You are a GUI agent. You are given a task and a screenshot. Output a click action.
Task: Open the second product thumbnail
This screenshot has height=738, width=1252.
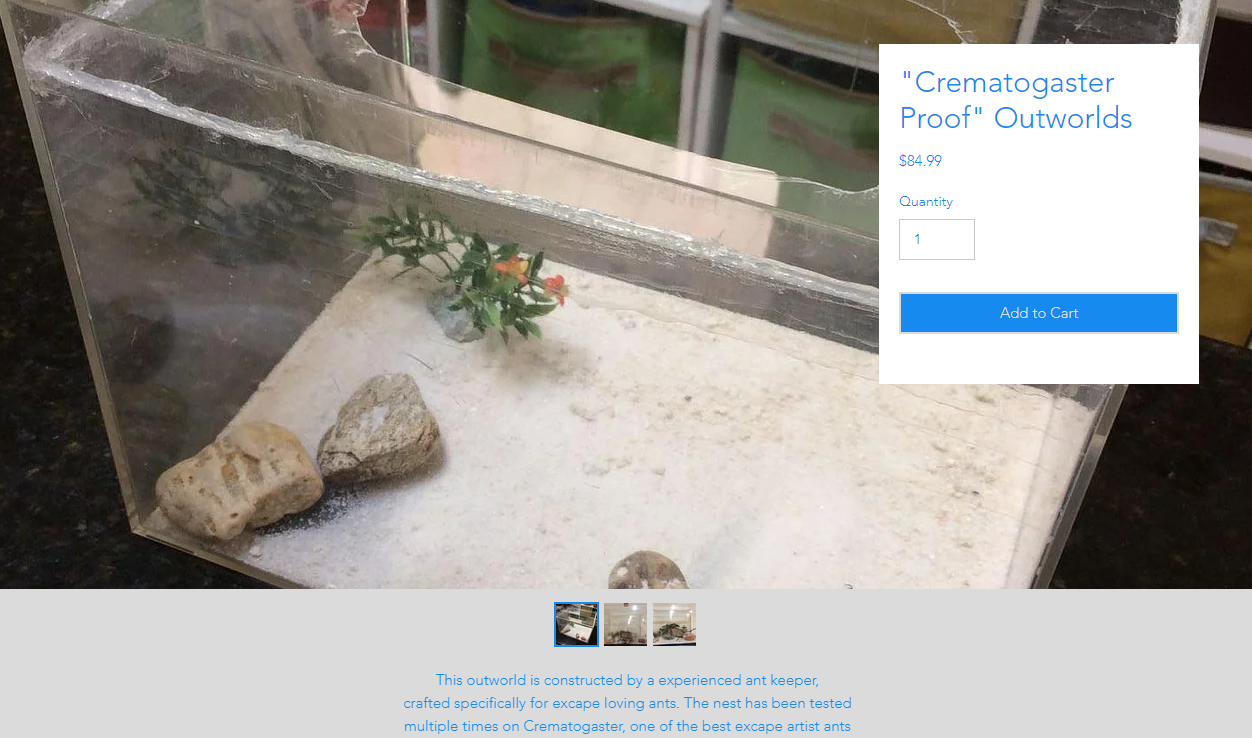coord(625,624)
